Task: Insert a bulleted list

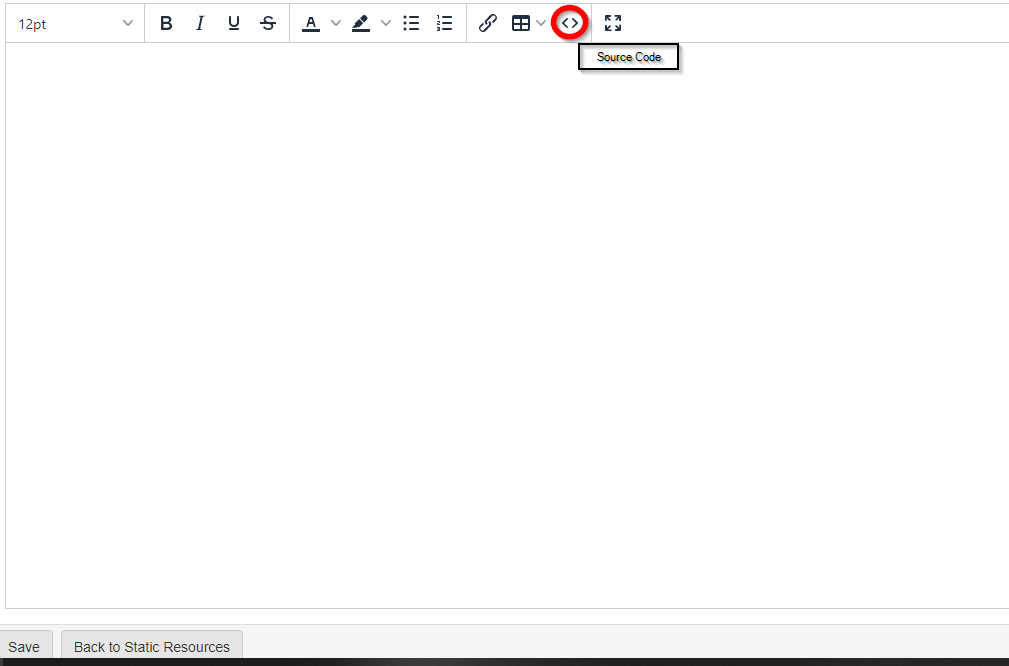Action: click(x=411, y=23)
